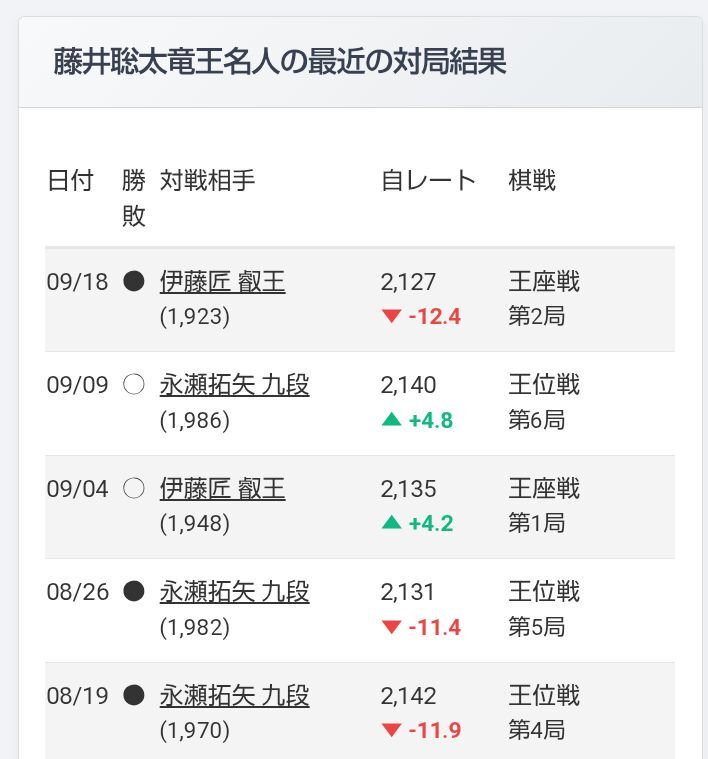Click the black loss circle for 09/18
This screenshot has width=708, height=759.
pyautogui.click(x=134, y=281)
